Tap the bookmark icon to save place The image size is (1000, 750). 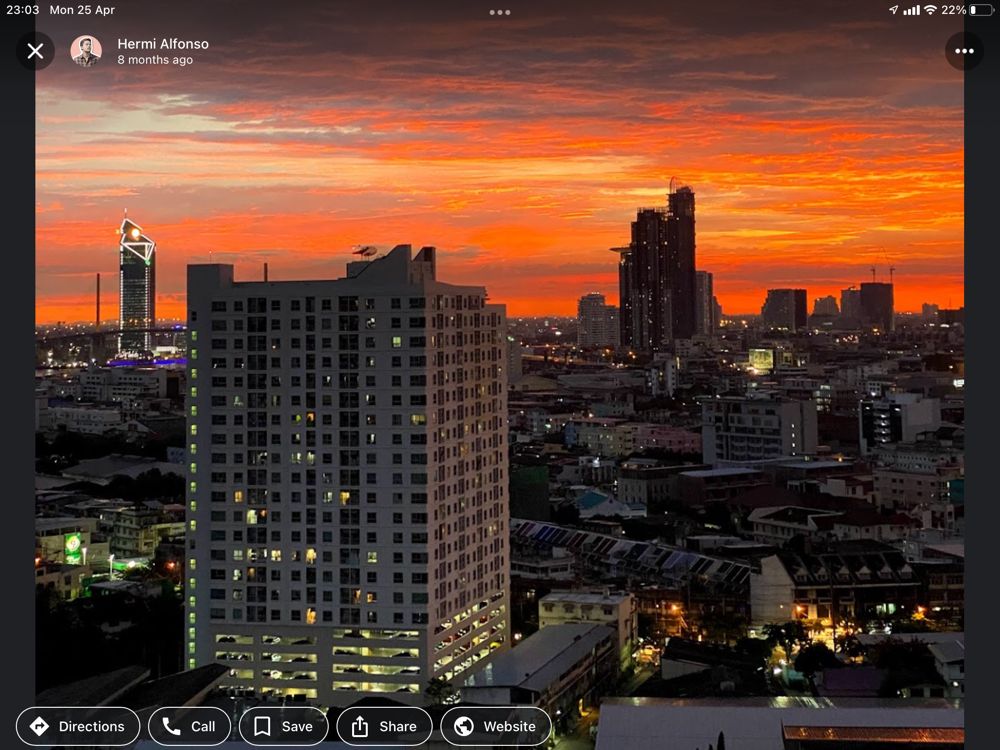tap(261, 726)
